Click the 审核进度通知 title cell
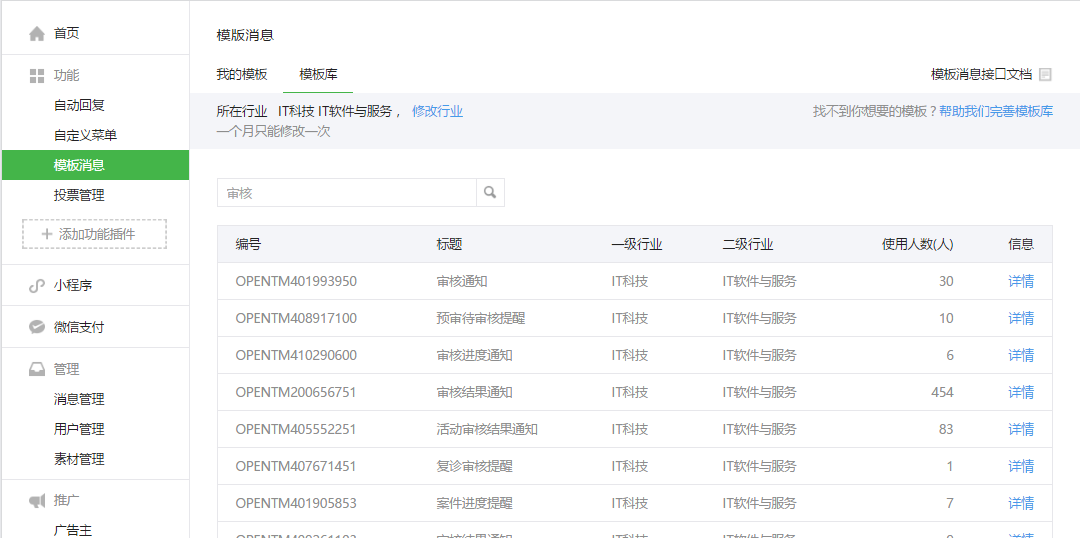The image size is (1080, 538). (x=475, y=355)
